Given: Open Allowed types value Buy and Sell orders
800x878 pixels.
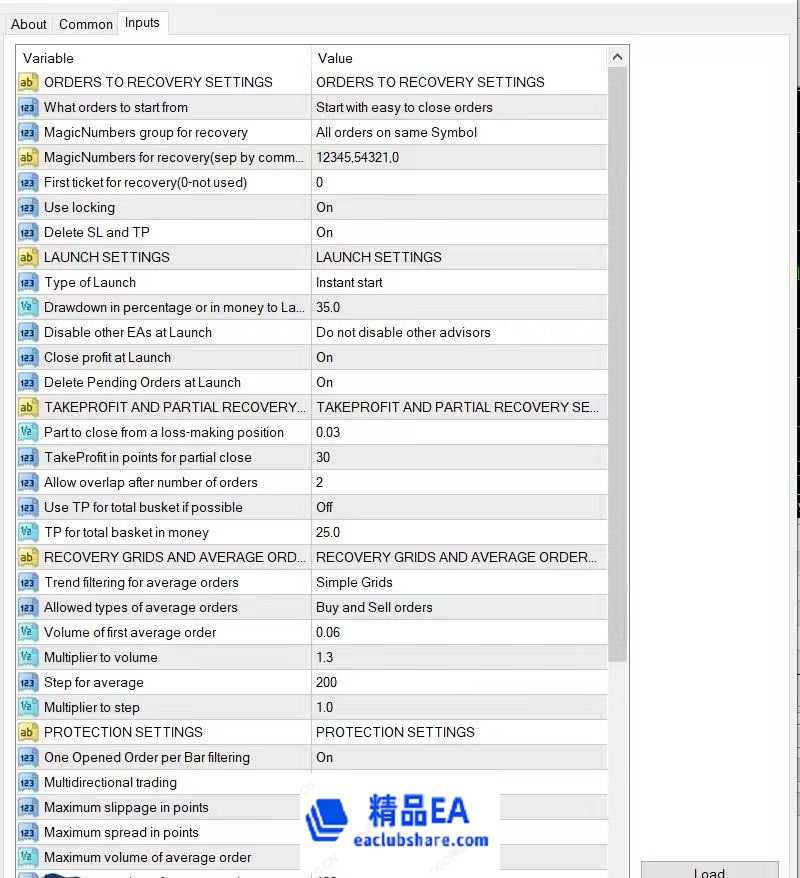Looking at the screenshot, I should coord(458,607).
